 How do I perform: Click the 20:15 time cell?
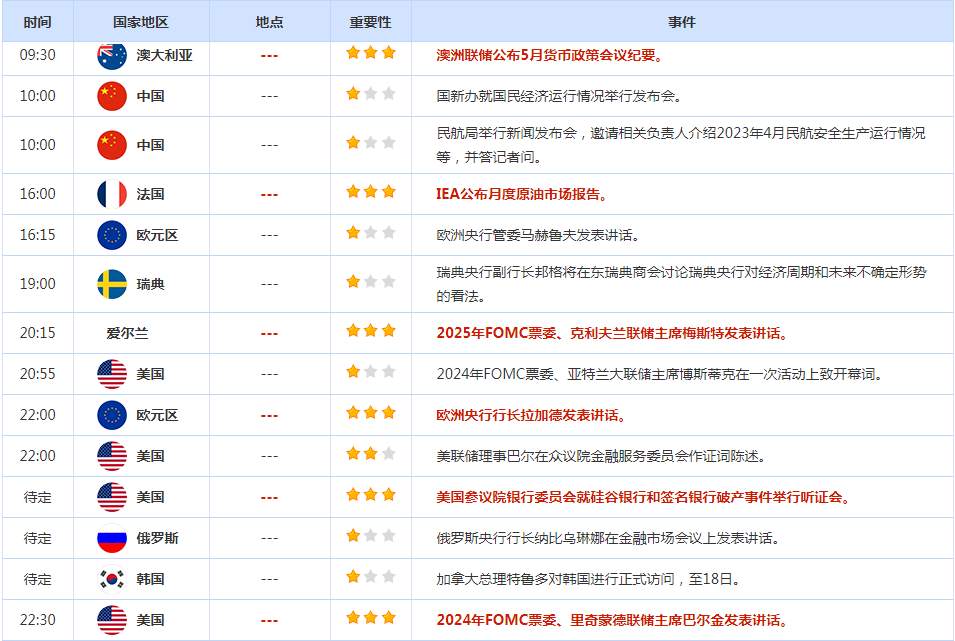tap(37, 333)
